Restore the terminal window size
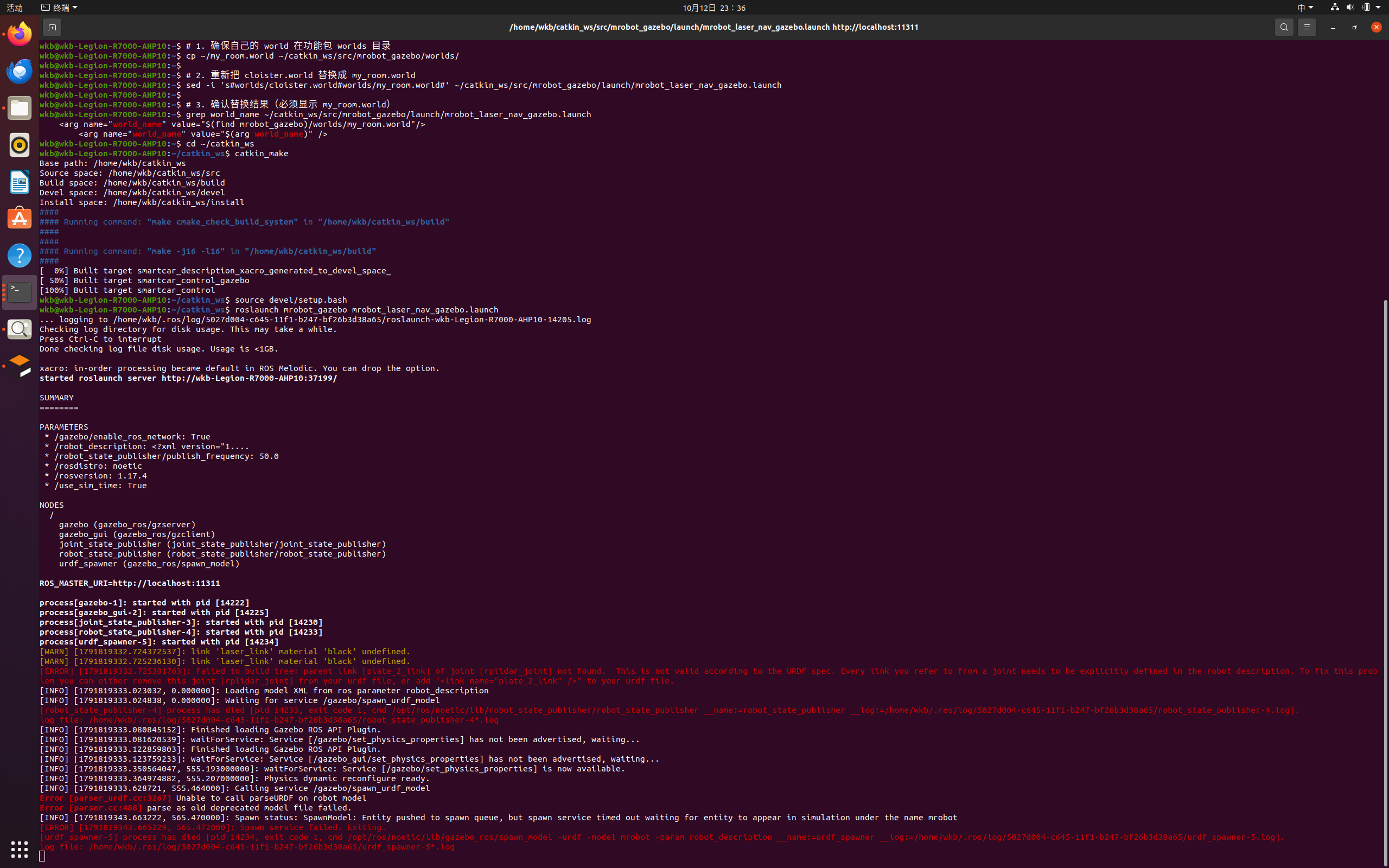This screenshot has width=1389, height=868. tap(1355, 27)
